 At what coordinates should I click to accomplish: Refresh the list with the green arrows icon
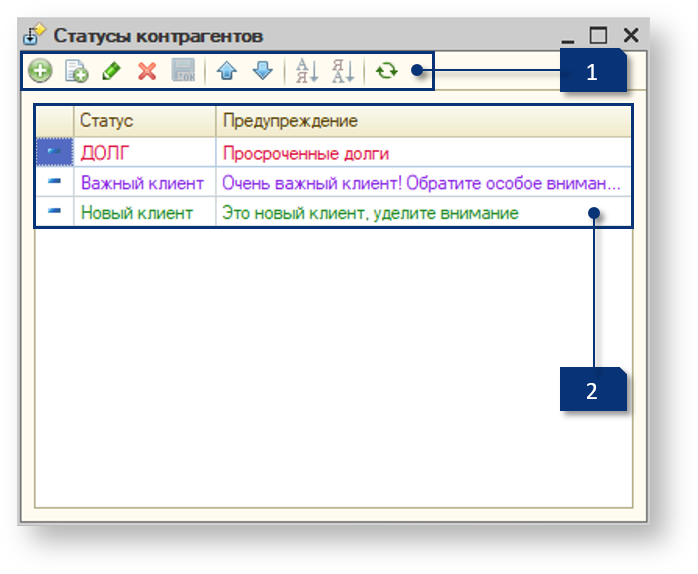click(x=386, y=70)
